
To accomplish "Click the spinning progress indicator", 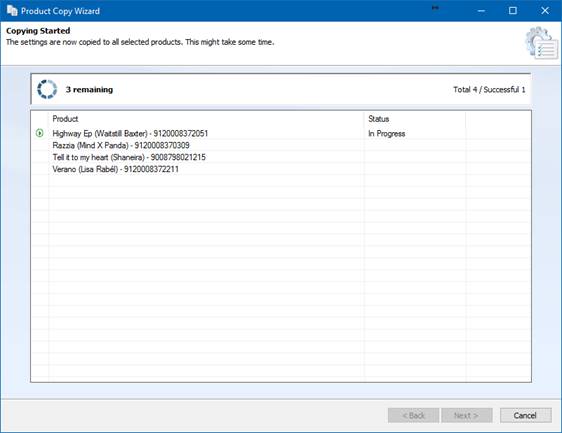I will (47, 89).
